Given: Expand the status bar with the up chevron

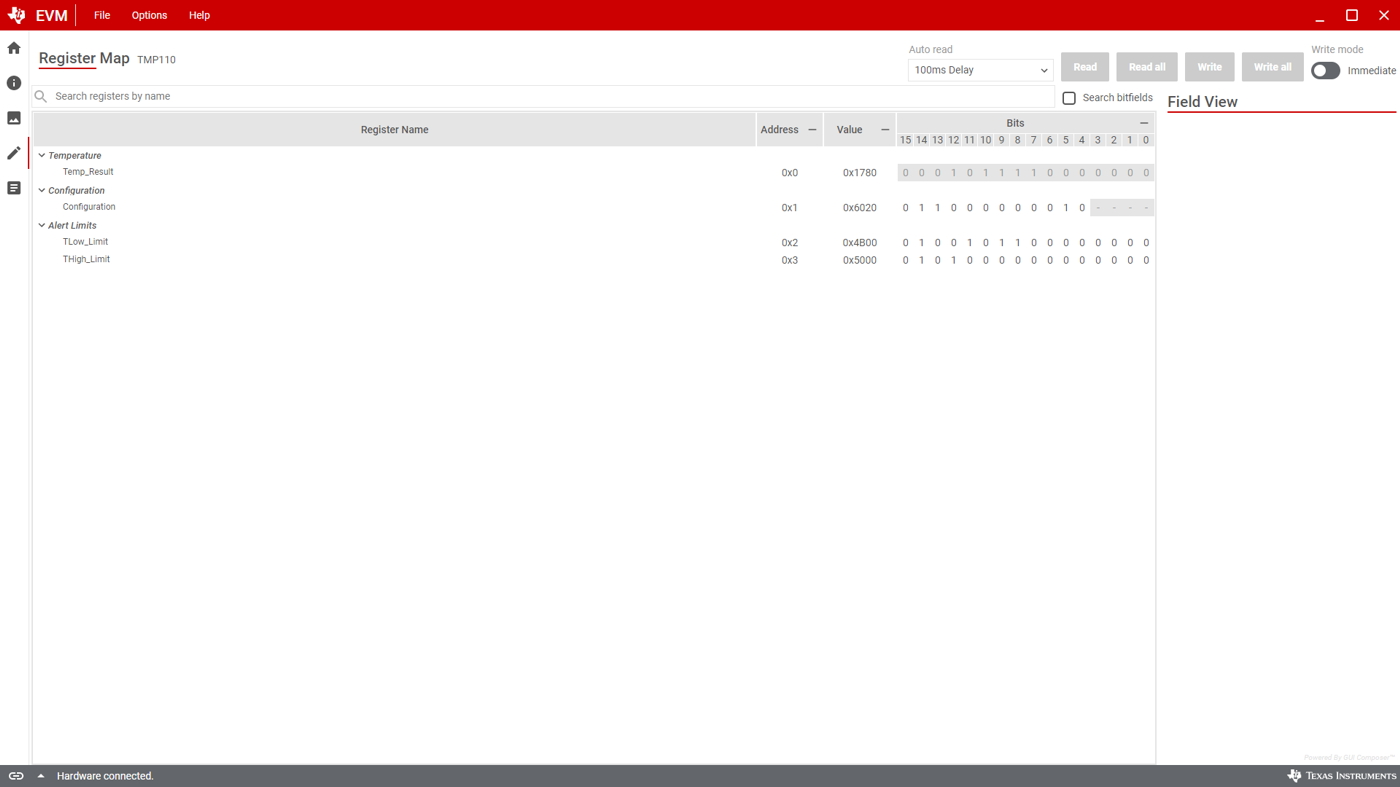Looking at the screenshot, I should coord(40,775).
